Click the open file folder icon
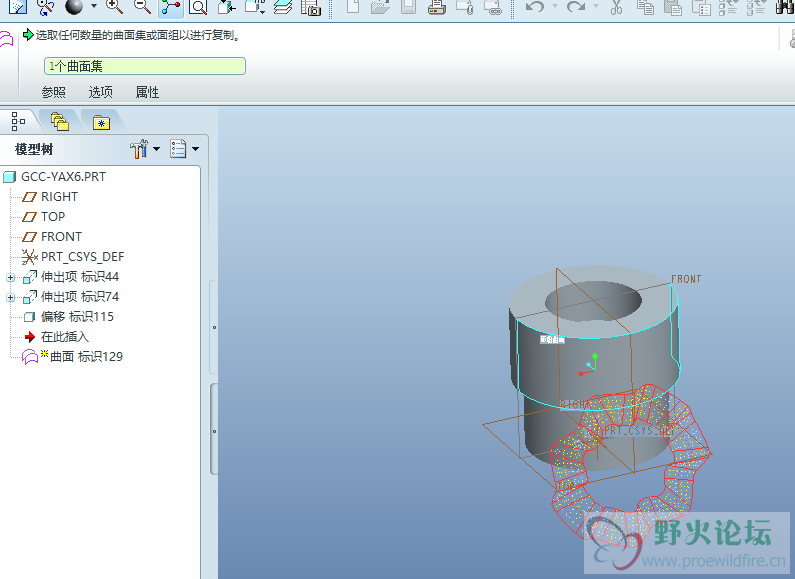Image resolution: width=795 pixels, height=579 pixels. click(x=380, y=7)
